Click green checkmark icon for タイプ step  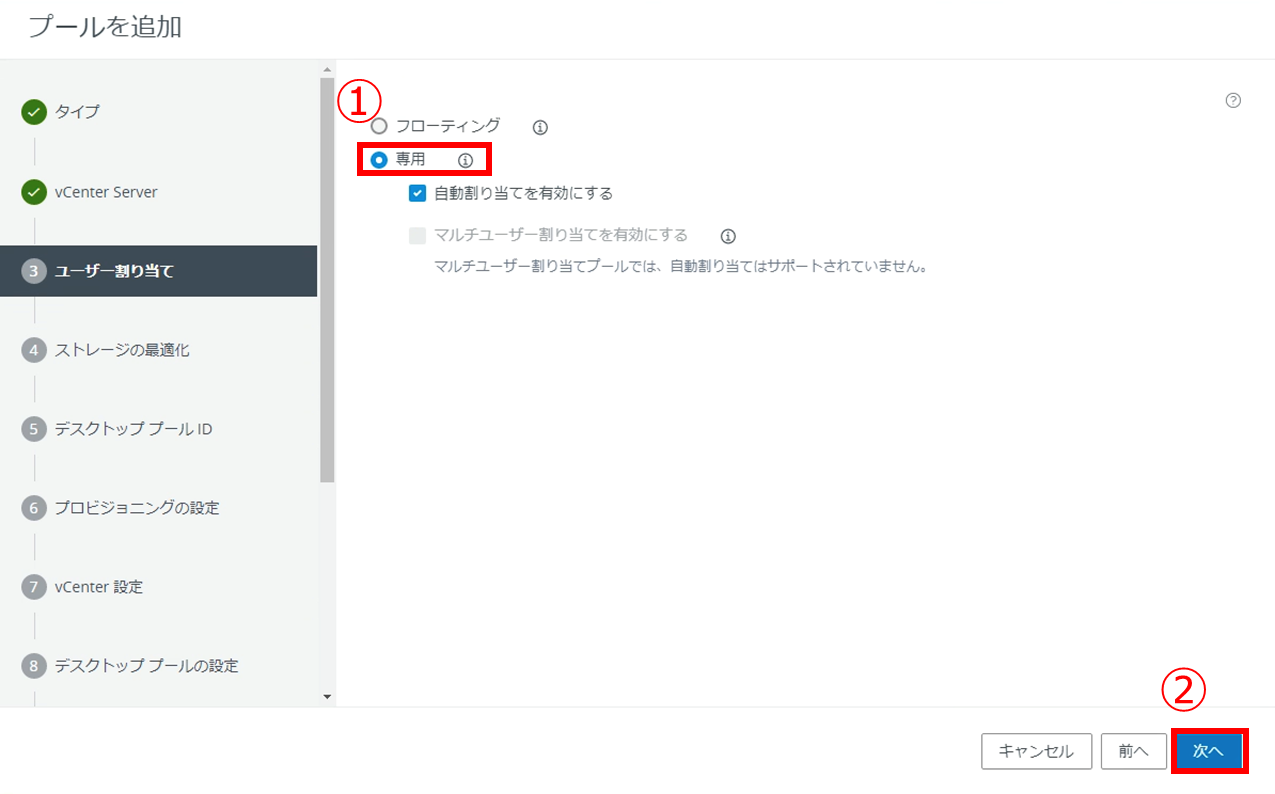(x=34, y=112)
